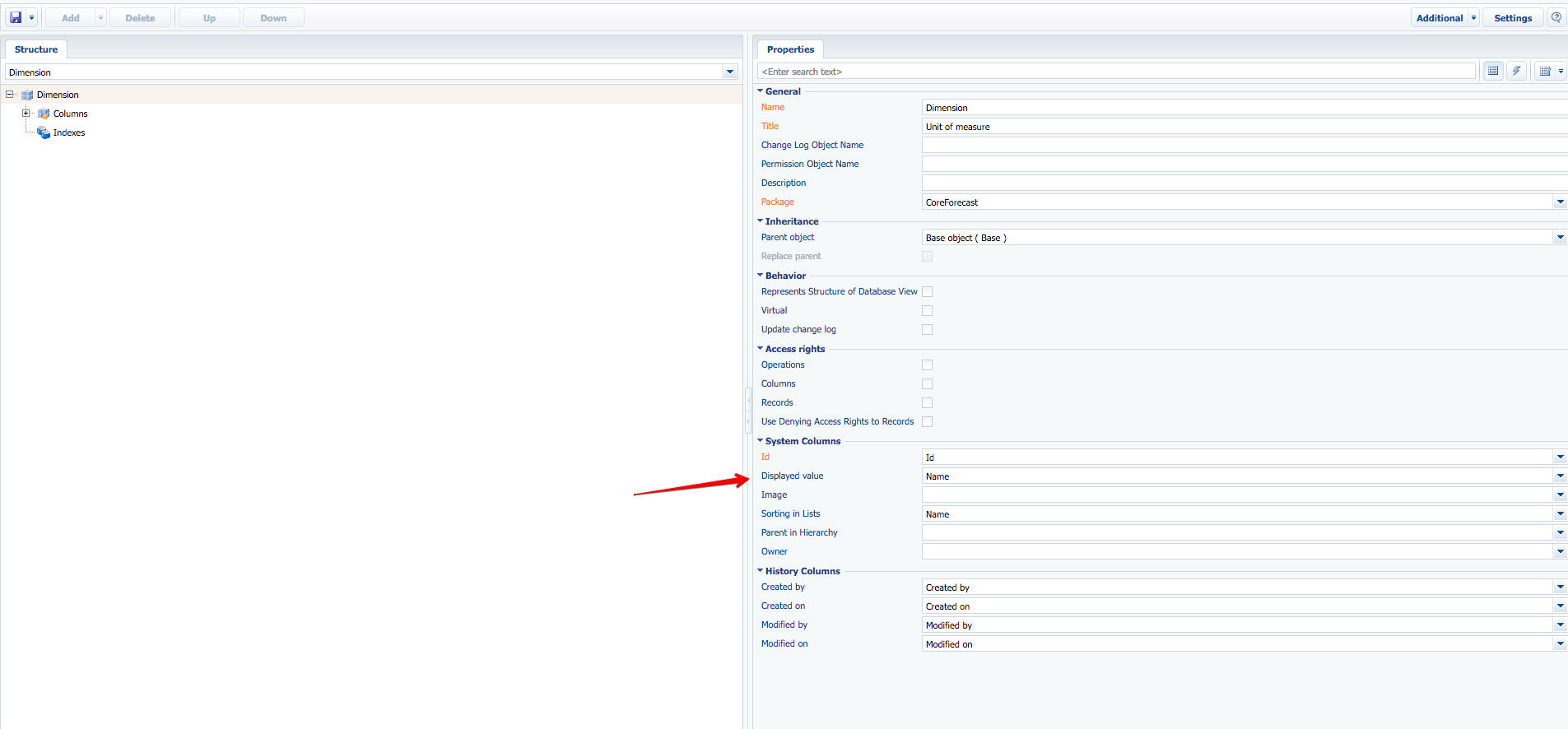Open the Displayed value dropdown
The image size is (1568, 729).
[x=1560, y=476]
